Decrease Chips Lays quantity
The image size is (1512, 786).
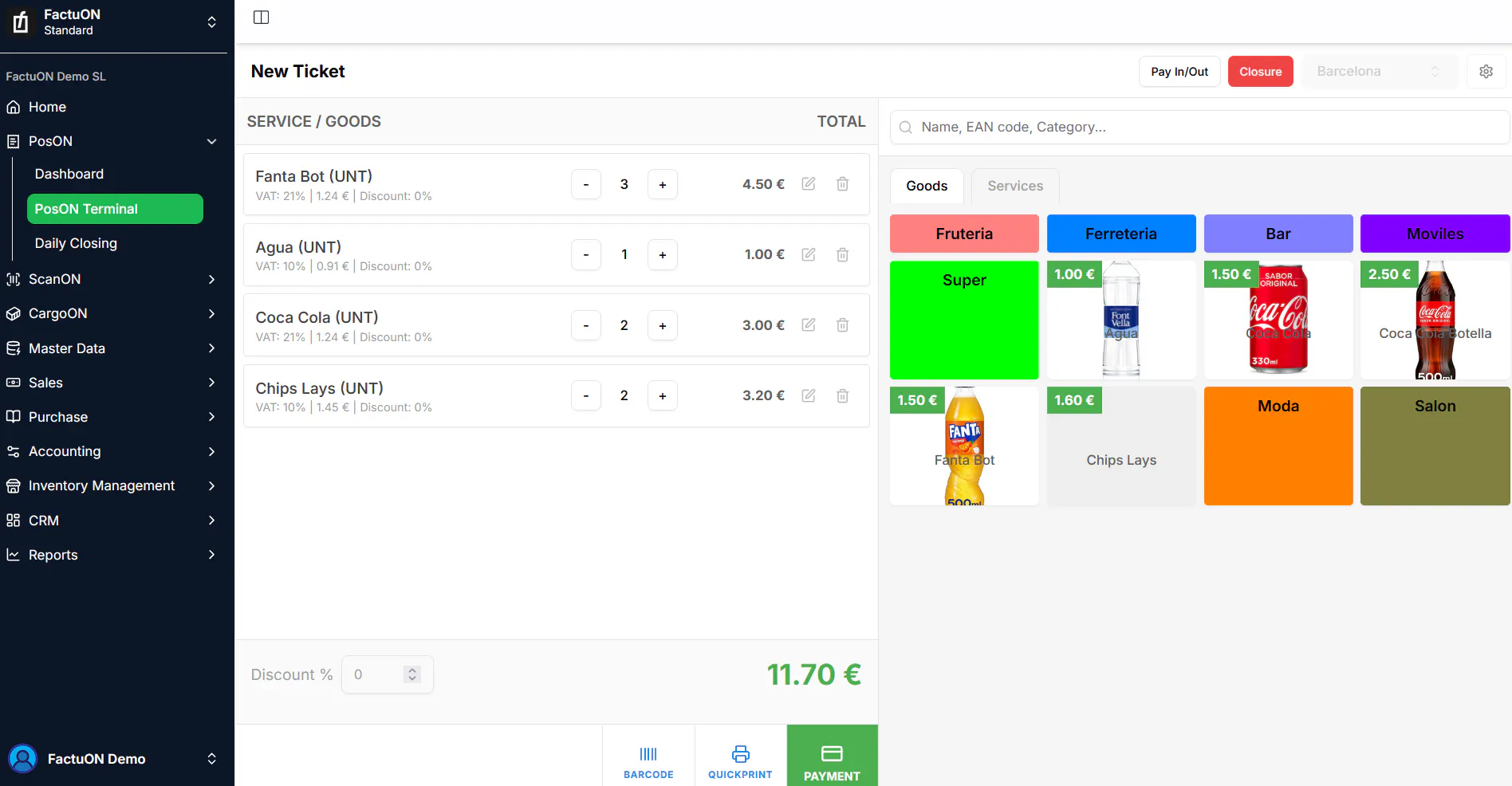pyautogui.click(x=586, y=396)
